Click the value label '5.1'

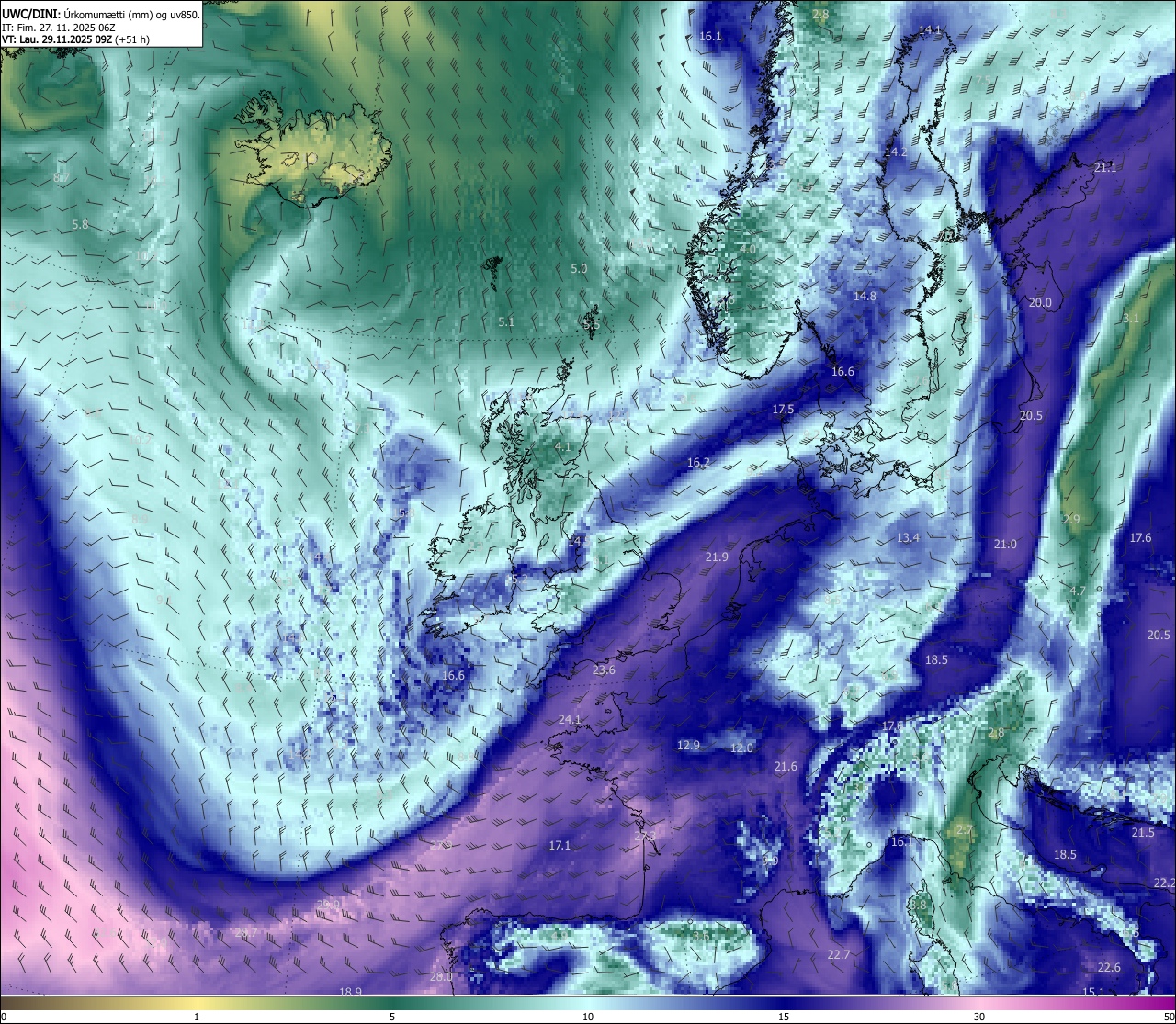(x=506, y=322)
